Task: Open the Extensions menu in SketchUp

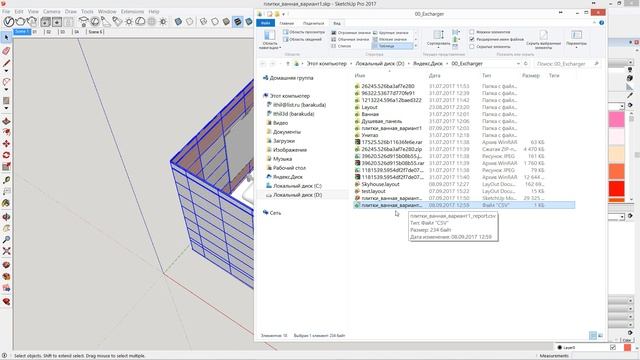Action: coord(132,11)
